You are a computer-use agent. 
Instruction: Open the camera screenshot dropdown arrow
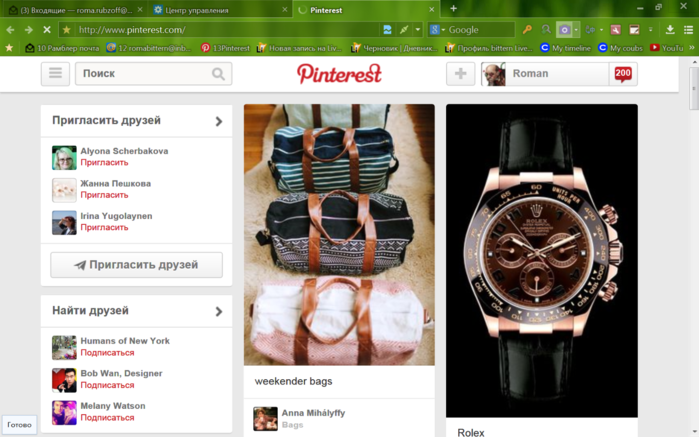tap(576, 30)
